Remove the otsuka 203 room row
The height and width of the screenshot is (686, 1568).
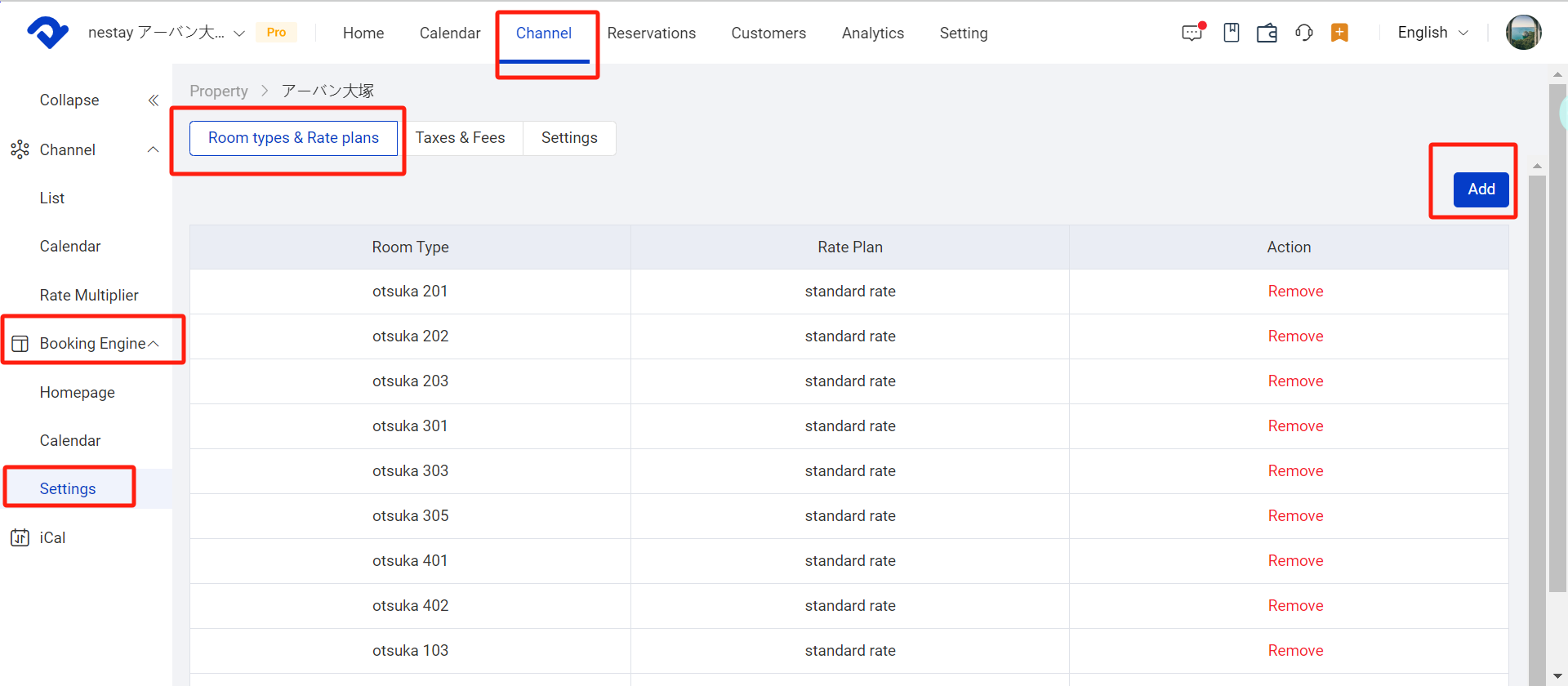click(x=1294, y=381)
